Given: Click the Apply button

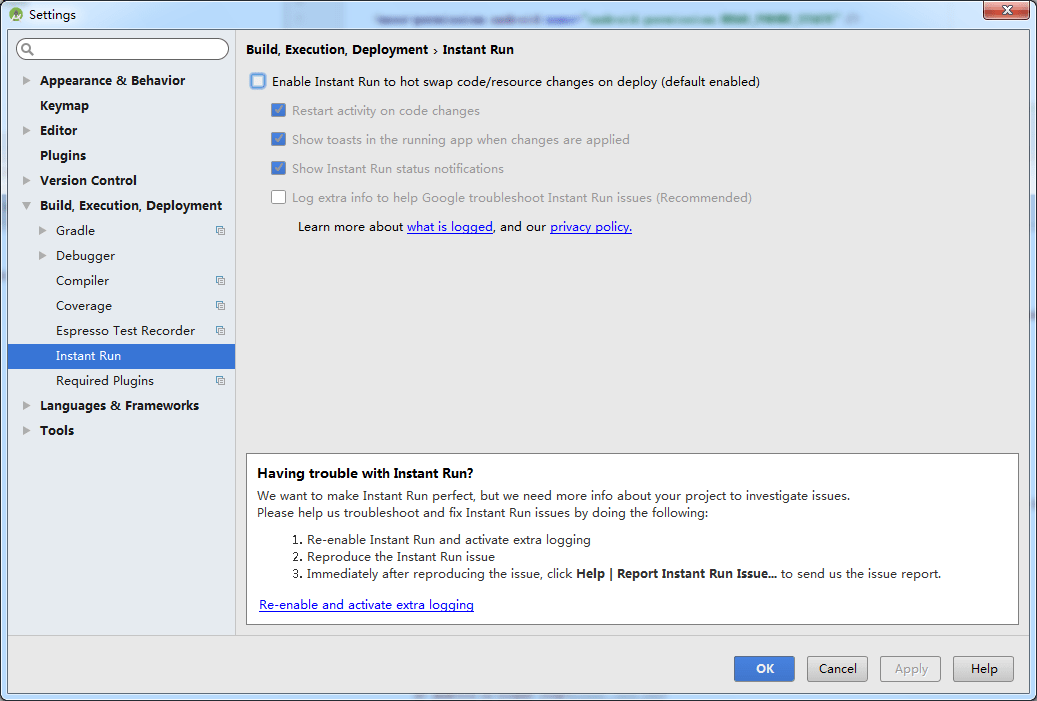Looking at the screenshot, I should 911,669.
